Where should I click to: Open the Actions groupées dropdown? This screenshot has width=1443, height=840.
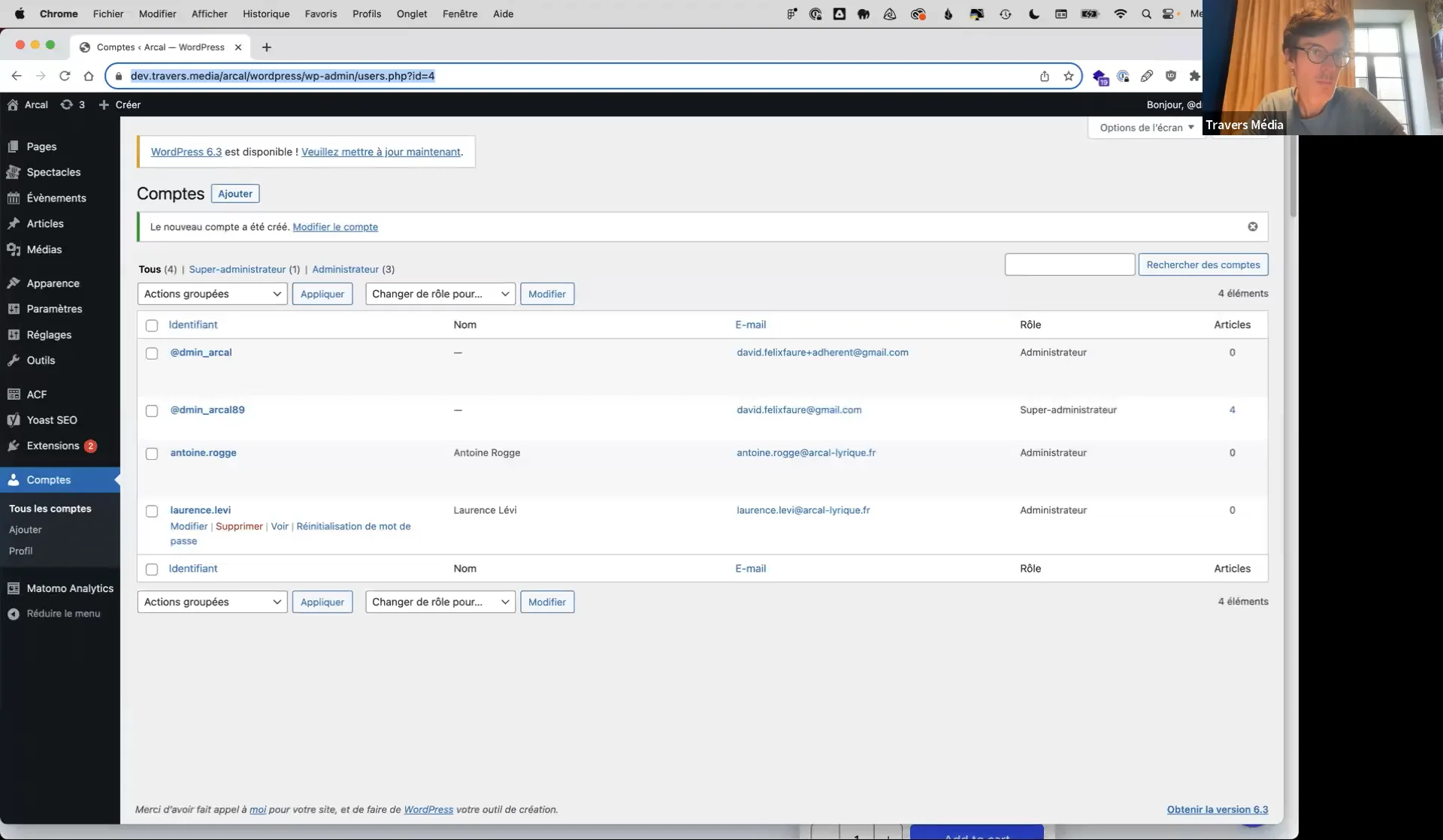[211, 294]
